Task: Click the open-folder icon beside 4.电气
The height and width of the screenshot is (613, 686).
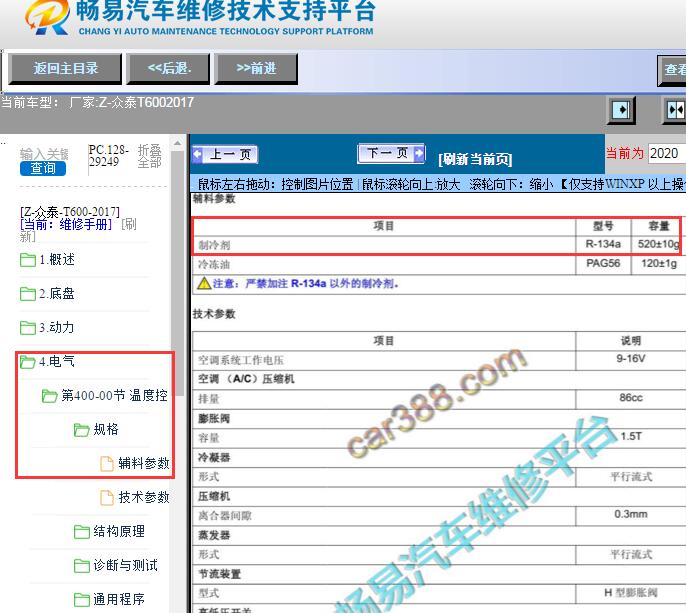Action: 28,362
